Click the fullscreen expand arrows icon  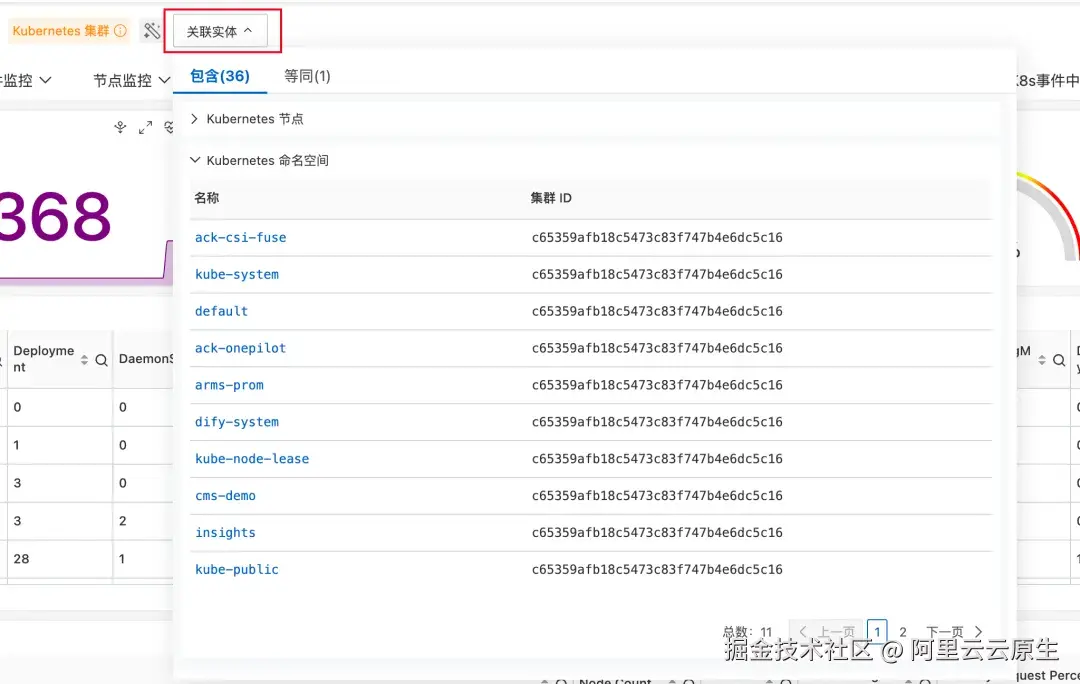[x=145, y=127]
